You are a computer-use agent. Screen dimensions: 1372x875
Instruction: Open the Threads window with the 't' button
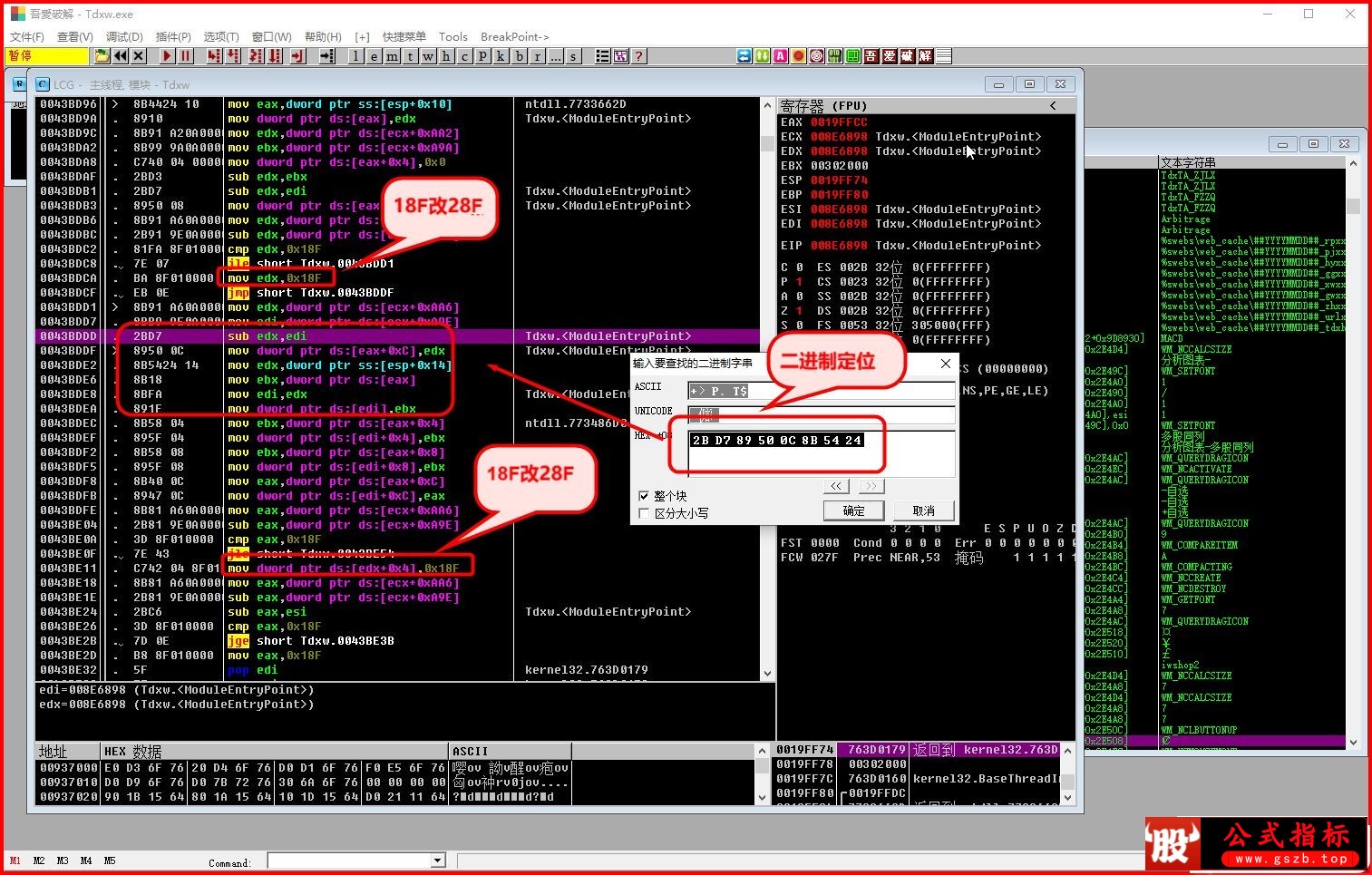(409, 56)
